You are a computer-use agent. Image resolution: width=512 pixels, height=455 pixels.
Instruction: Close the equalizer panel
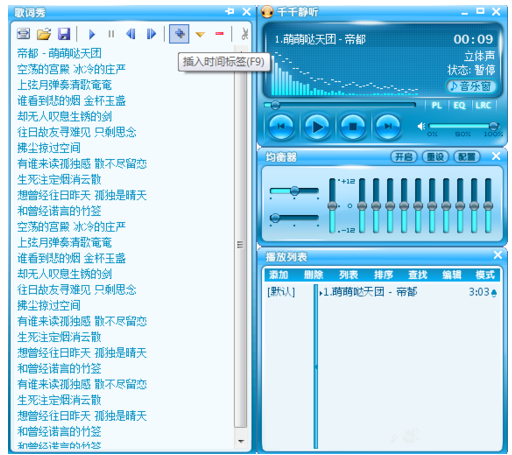pyautogui.click(x=496, y=156)
